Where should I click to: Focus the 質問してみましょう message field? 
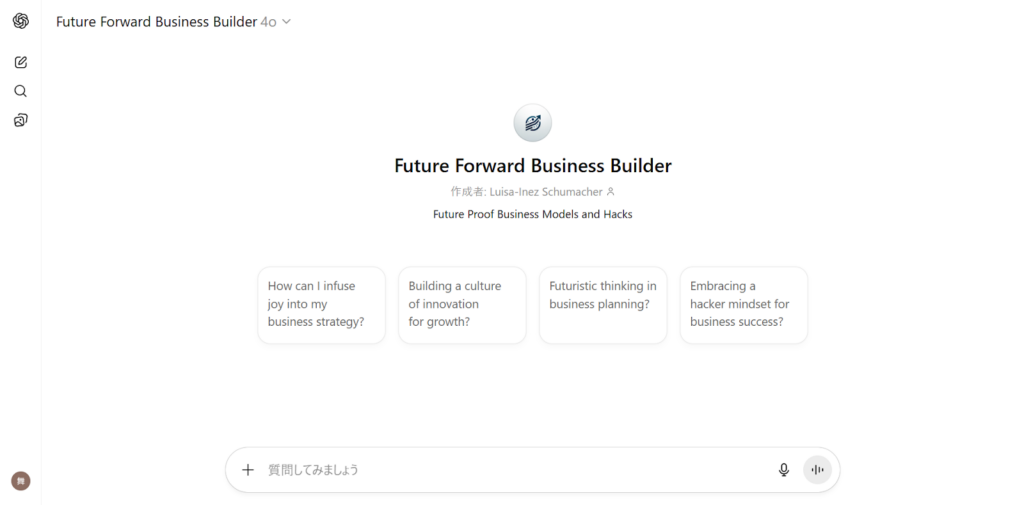(x=516, y=470)
